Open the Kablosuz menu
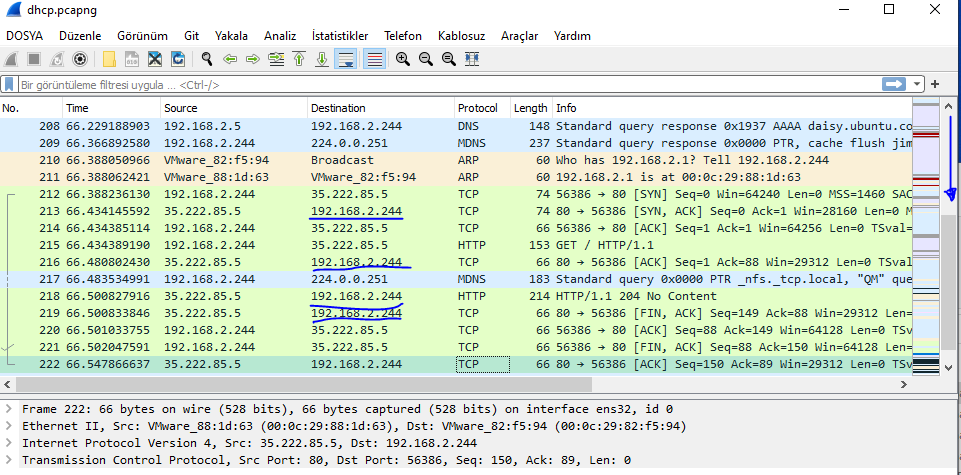This screenshot has height=475, width=961. pos(461,36)
